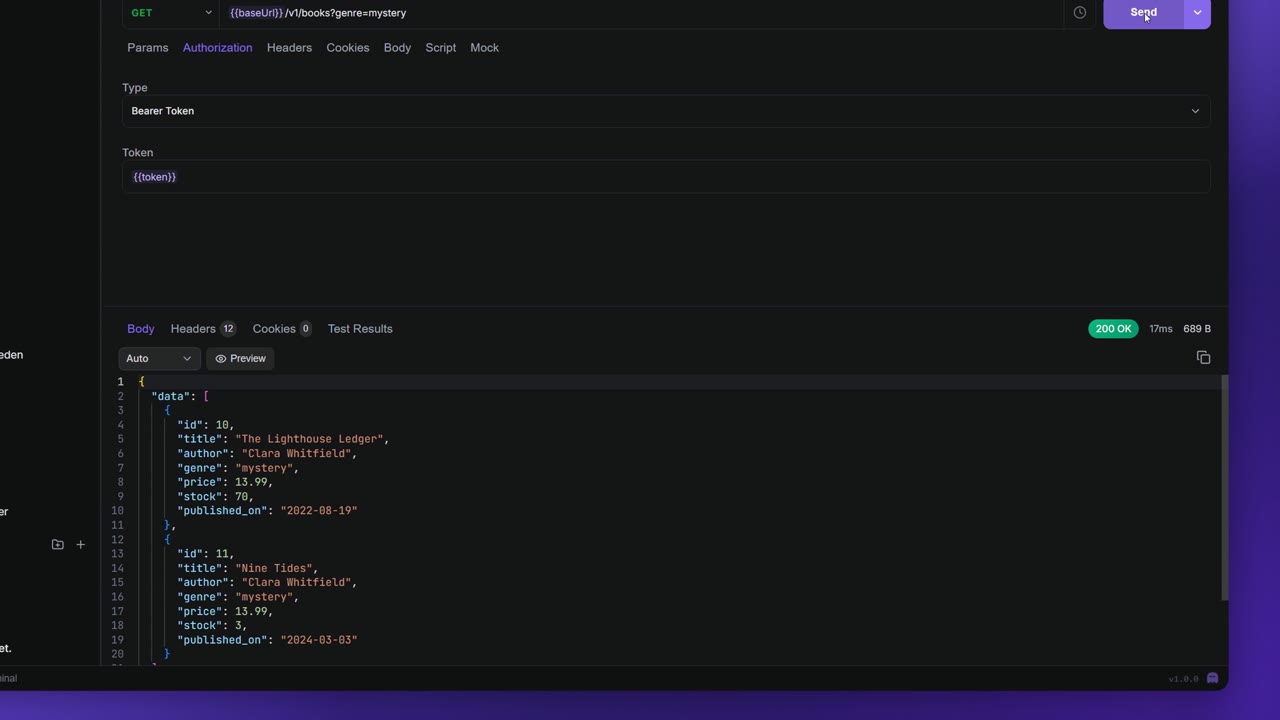Click the id value 11 in the response
This screenshot has width=1280, height=720.
coord(222,554)
